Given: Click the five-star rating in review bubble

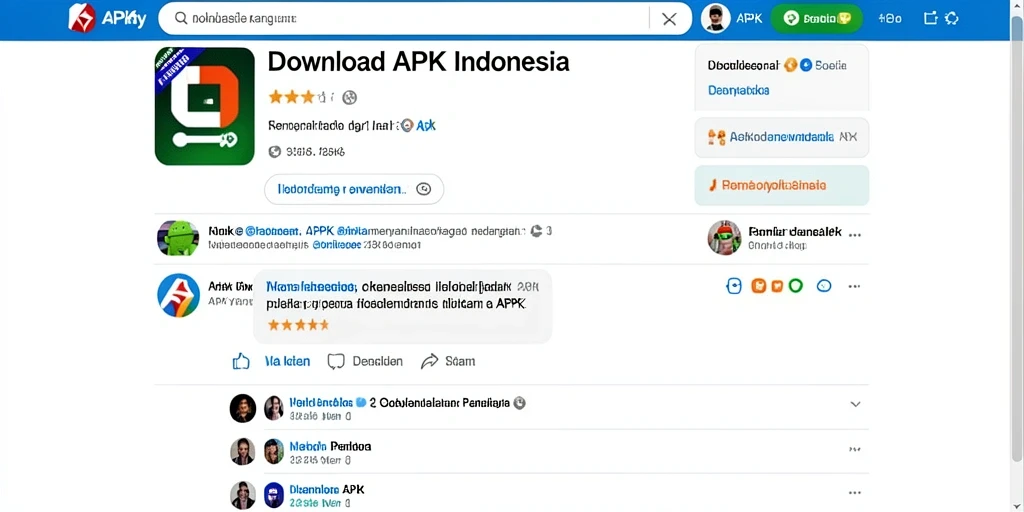Looking at the screenshot, I should coord(298,325).
